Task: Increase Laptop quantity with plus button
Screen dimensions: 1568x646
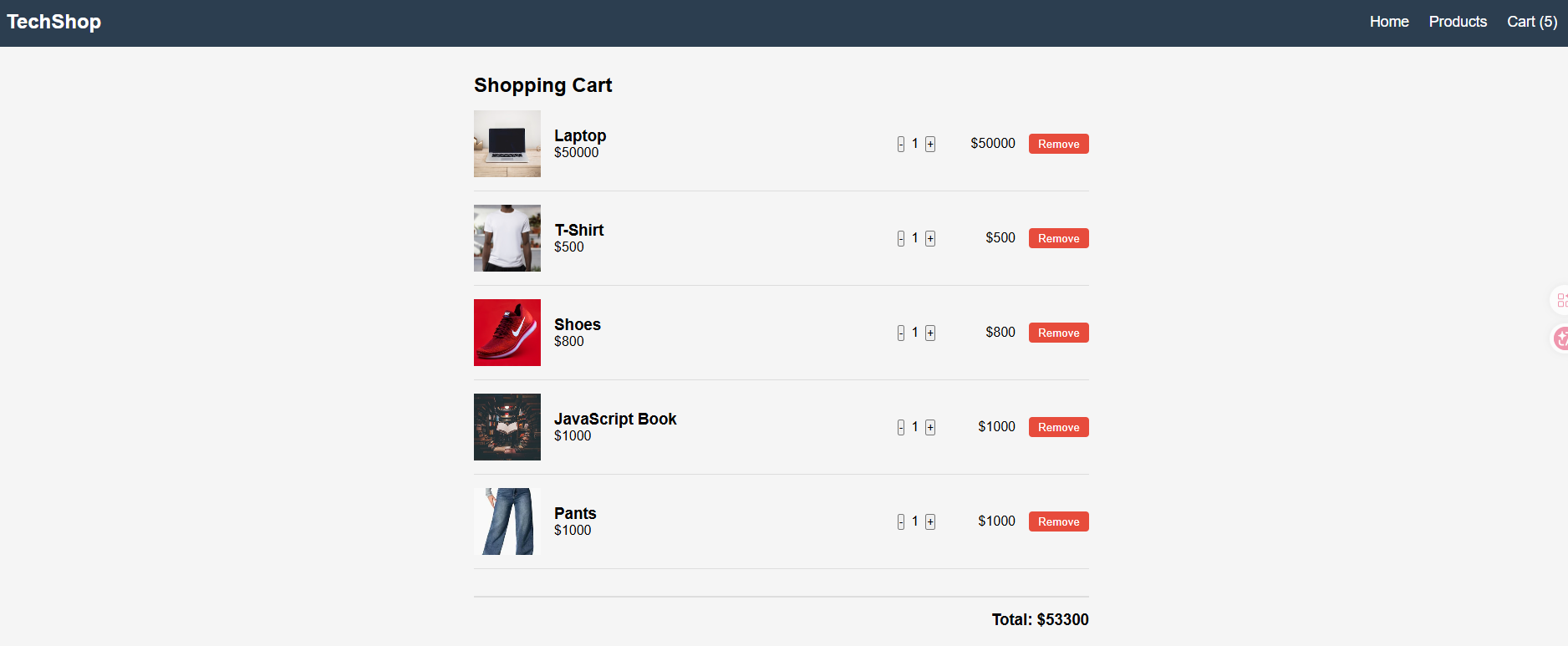Action: (930, 144)
